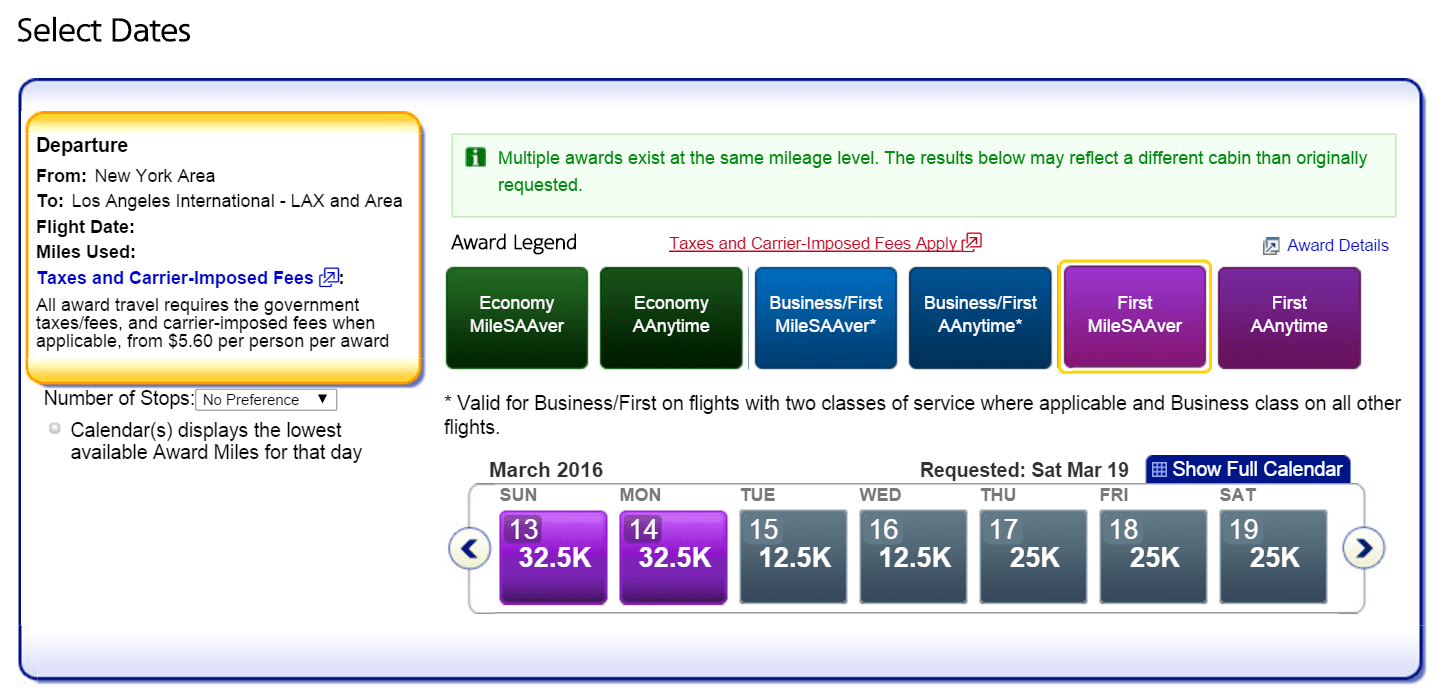Click 'Los Angeles International - LAX and Area' text

point(237,201)
